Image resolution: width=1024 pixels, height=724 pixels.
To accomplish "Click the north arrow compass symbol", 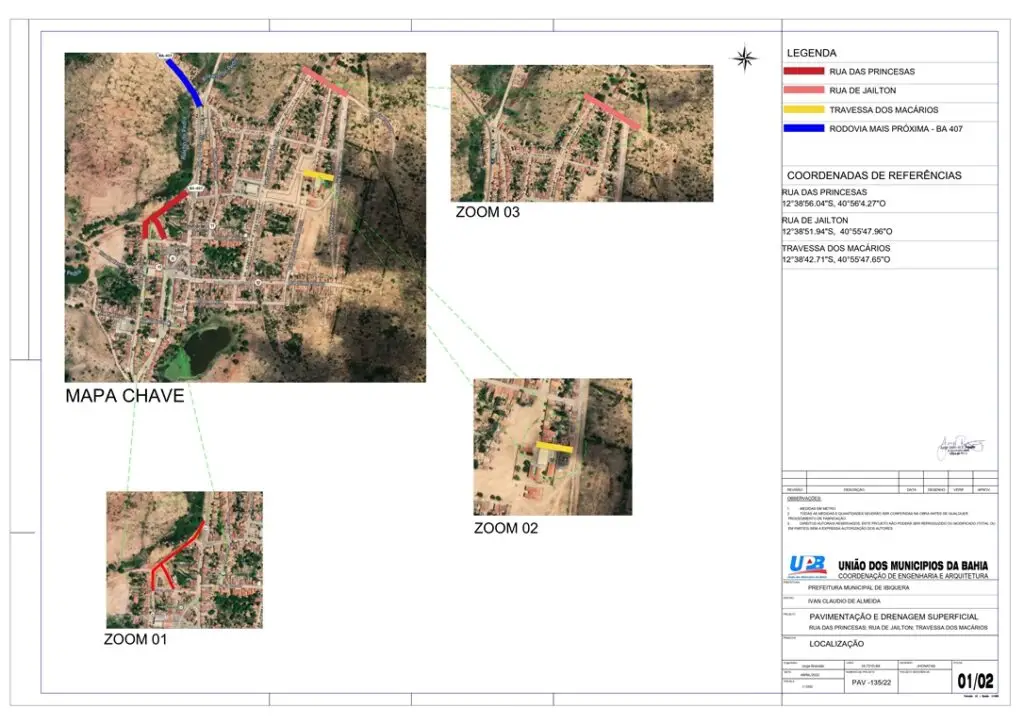I will 745,59.
